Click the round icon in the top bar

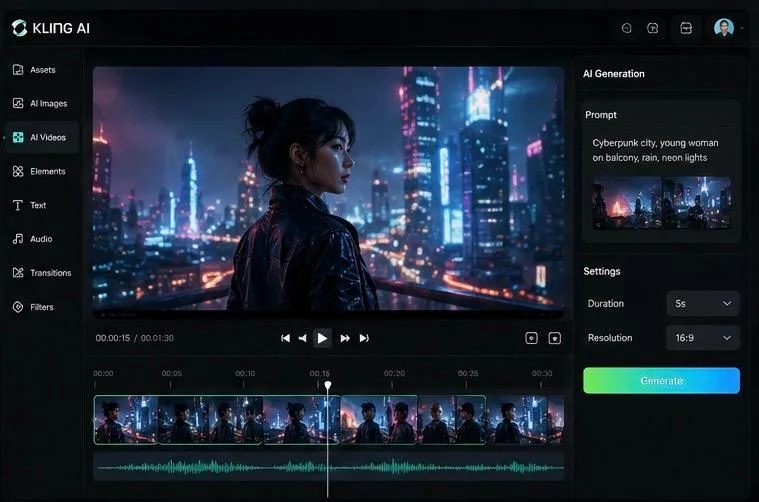point(626,28)
